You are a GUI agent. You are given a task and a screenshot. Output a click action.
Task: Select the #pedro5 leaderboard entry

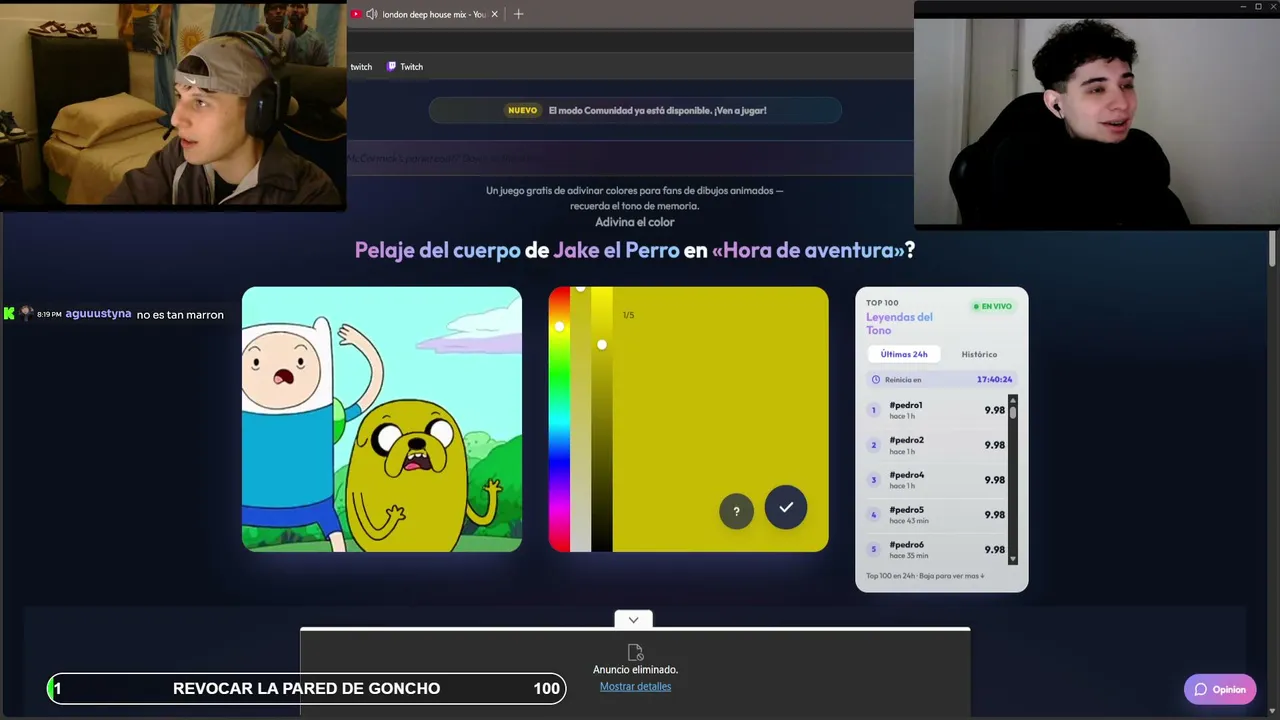(938, 515)
